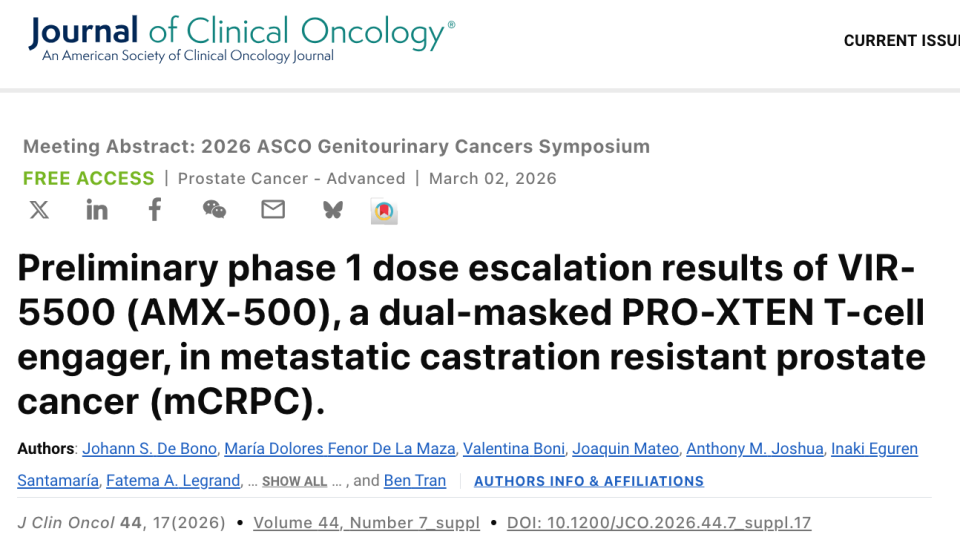Share article via WeChat icon
Screen dimensions: 960x540
pyautogui.click(x=214, y=210)
